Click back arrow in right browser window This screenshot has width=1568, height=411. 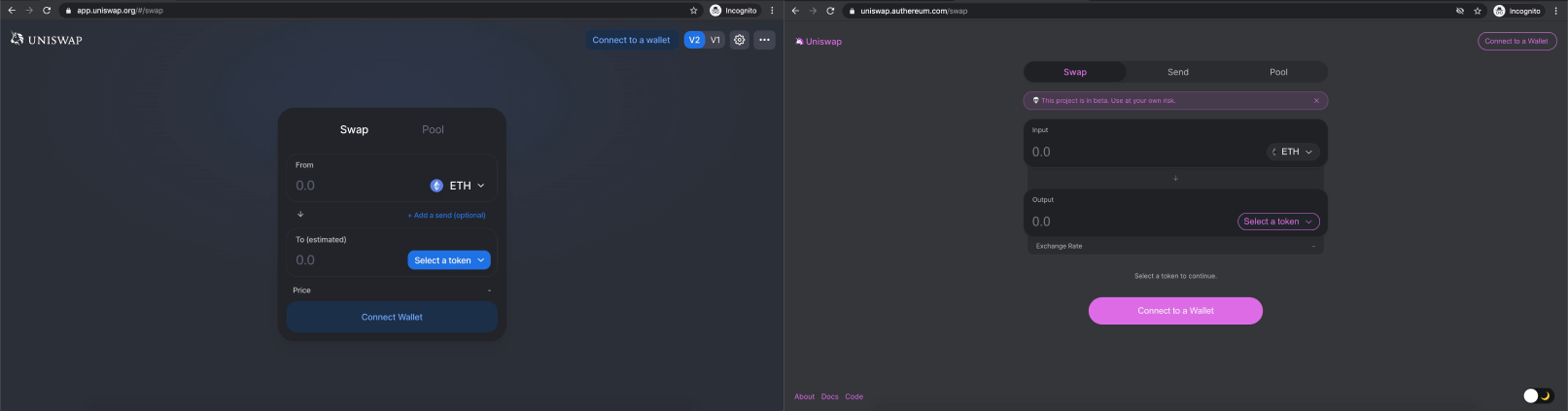(795, 11)
